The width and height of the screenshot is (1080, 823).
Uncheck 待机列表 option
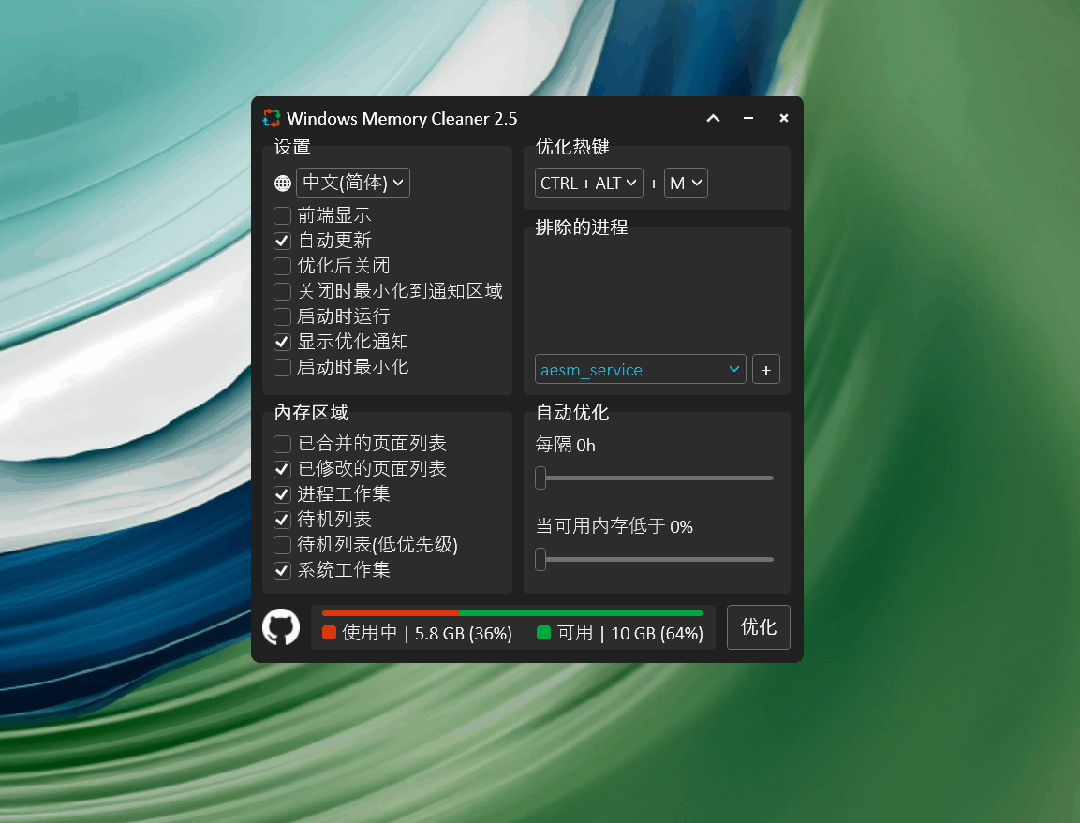[282, 519]
